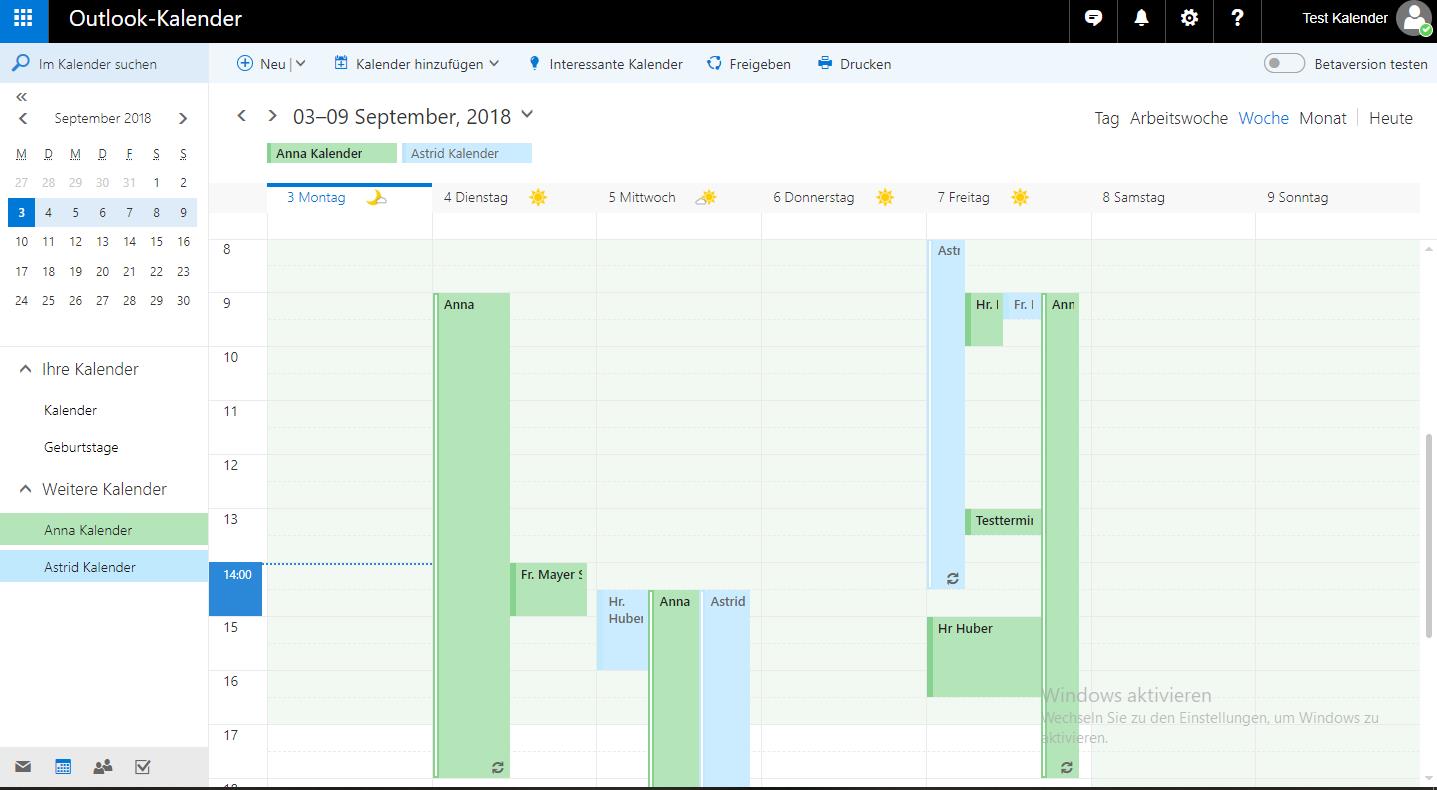Click the Interessante Kalender lightbulb icon
The width and height of the screenshot is (1437, 790).
point(534,63)
